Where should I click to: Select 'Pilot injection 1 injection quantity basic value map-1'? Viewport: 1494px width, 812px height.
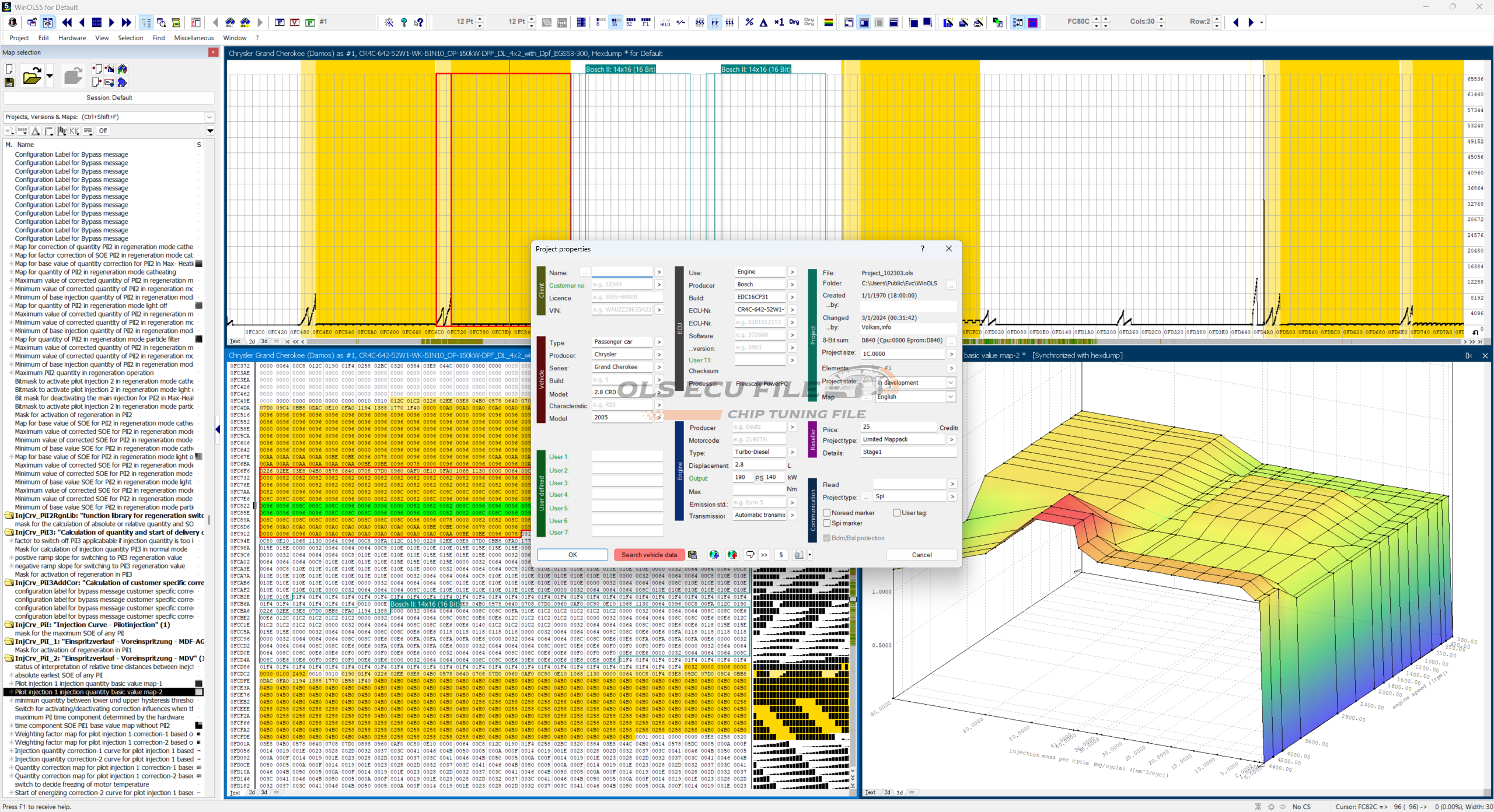89,684
